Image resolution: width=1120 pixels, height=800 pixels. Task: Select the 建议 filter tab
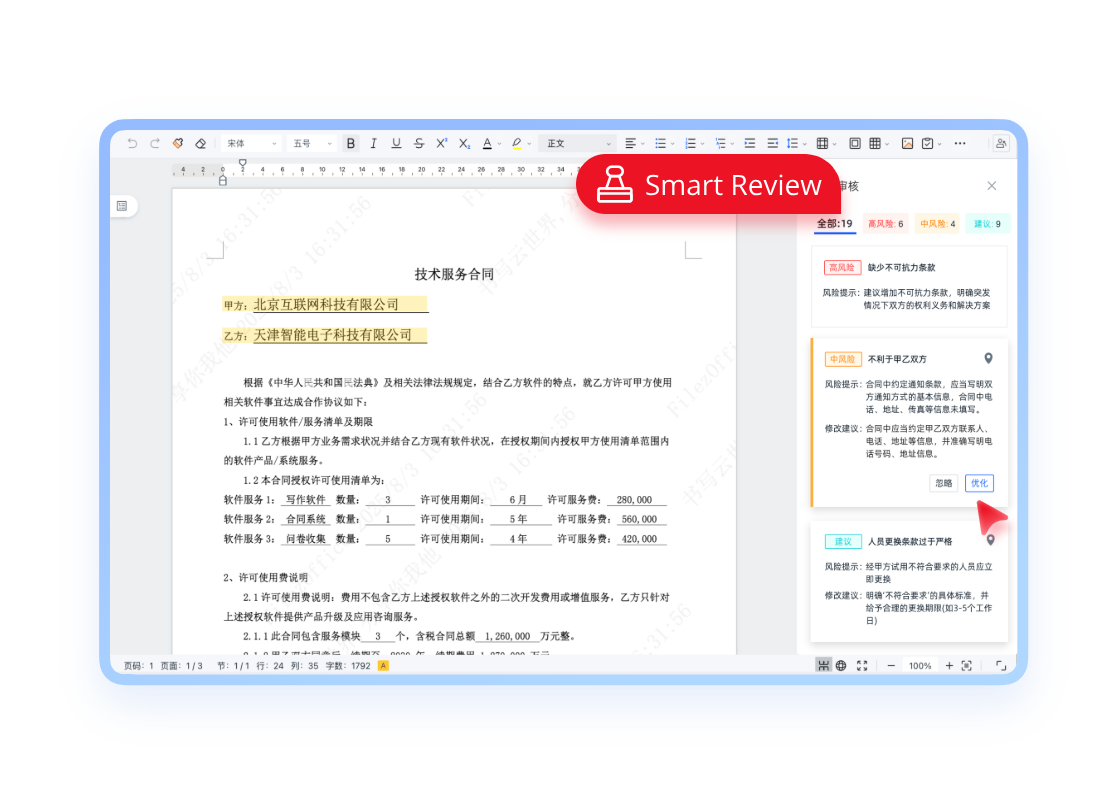click(987, 224)
